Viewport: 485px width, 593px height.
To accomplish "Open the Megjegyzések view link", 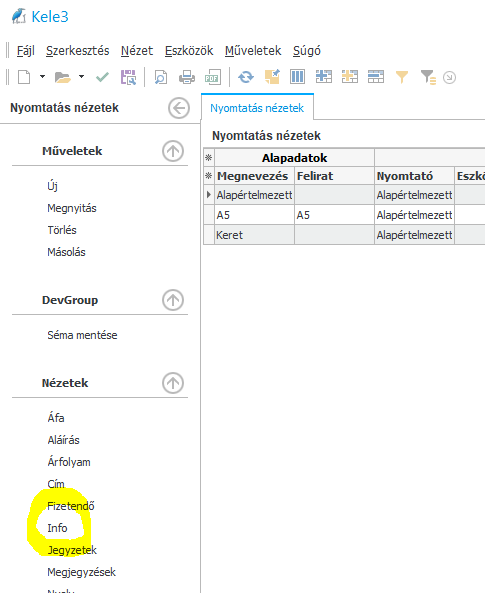I will (x=82, y=572).
